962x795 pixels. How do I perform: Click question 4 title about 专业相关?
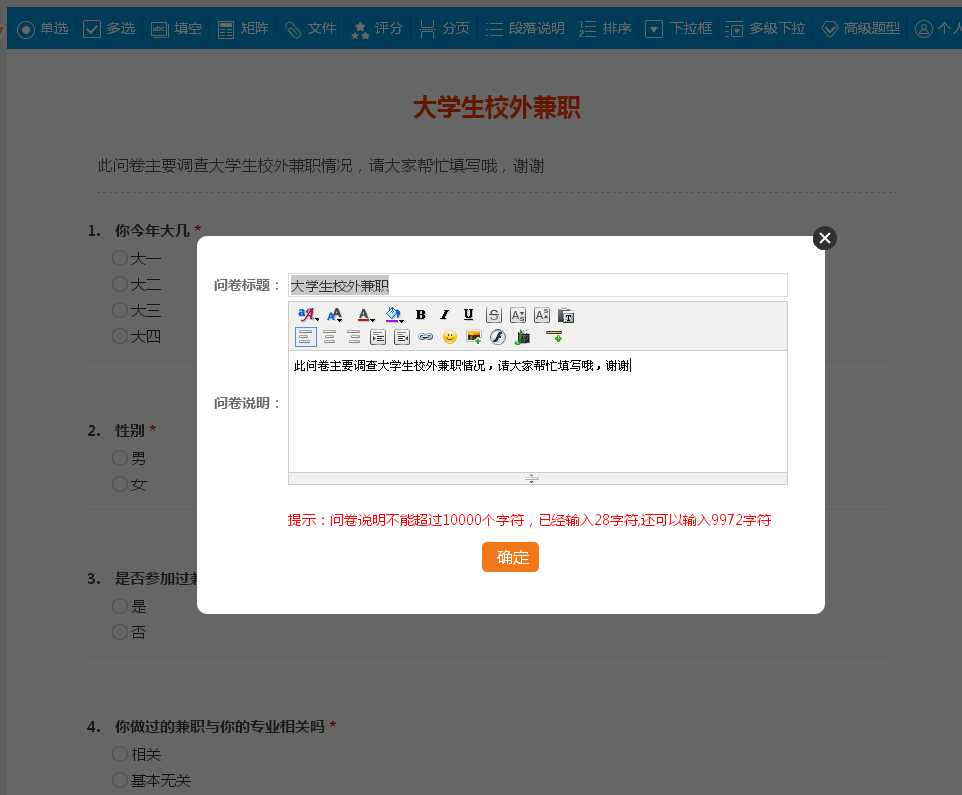[220, 727]
